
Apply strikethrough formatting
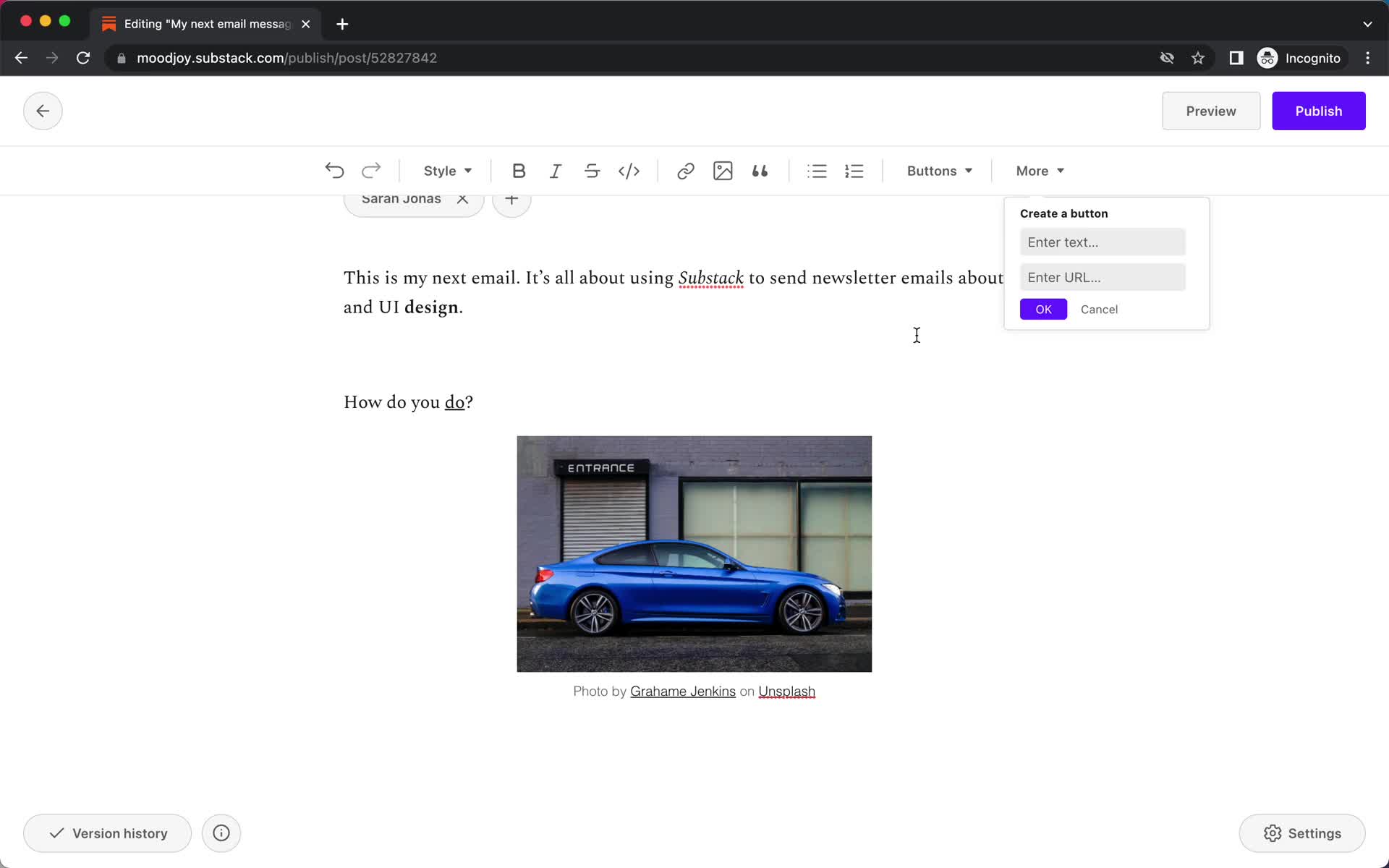coord(592,171)
